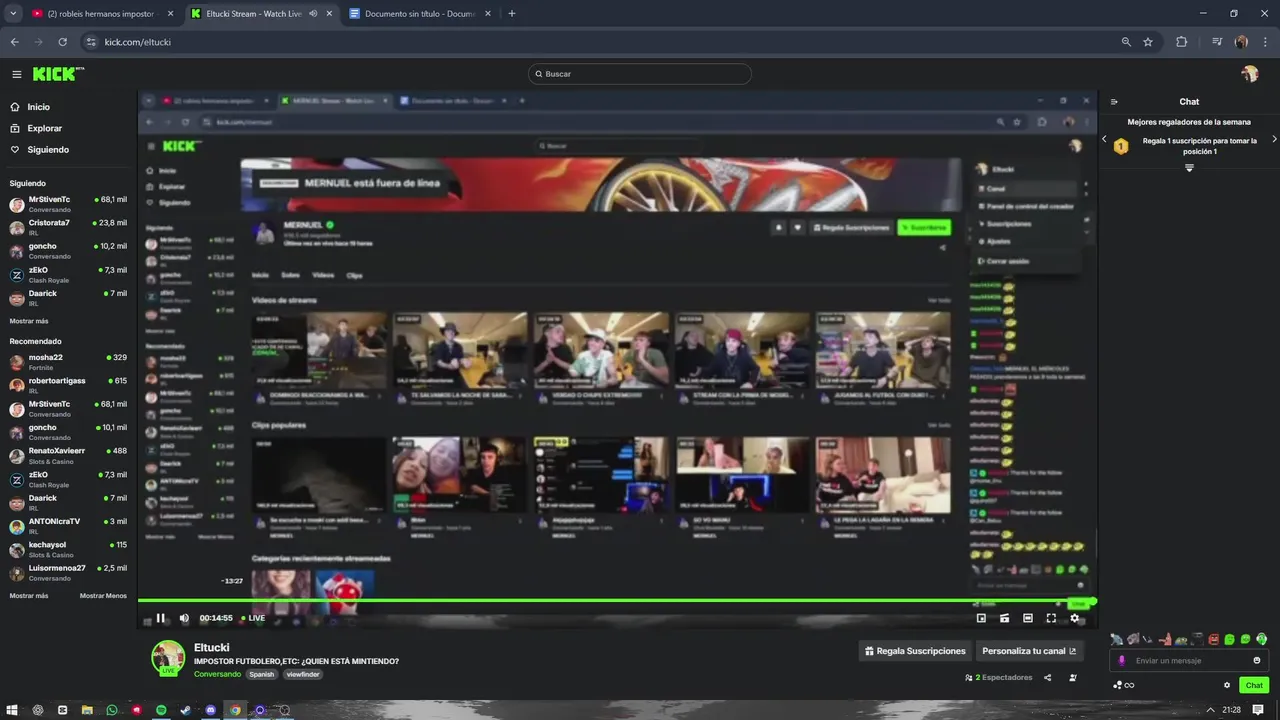The height and width of the screenshot is (720, 1280).
Task: Click Enviar un mensaje chat input
Action: tap(1187, 660)
